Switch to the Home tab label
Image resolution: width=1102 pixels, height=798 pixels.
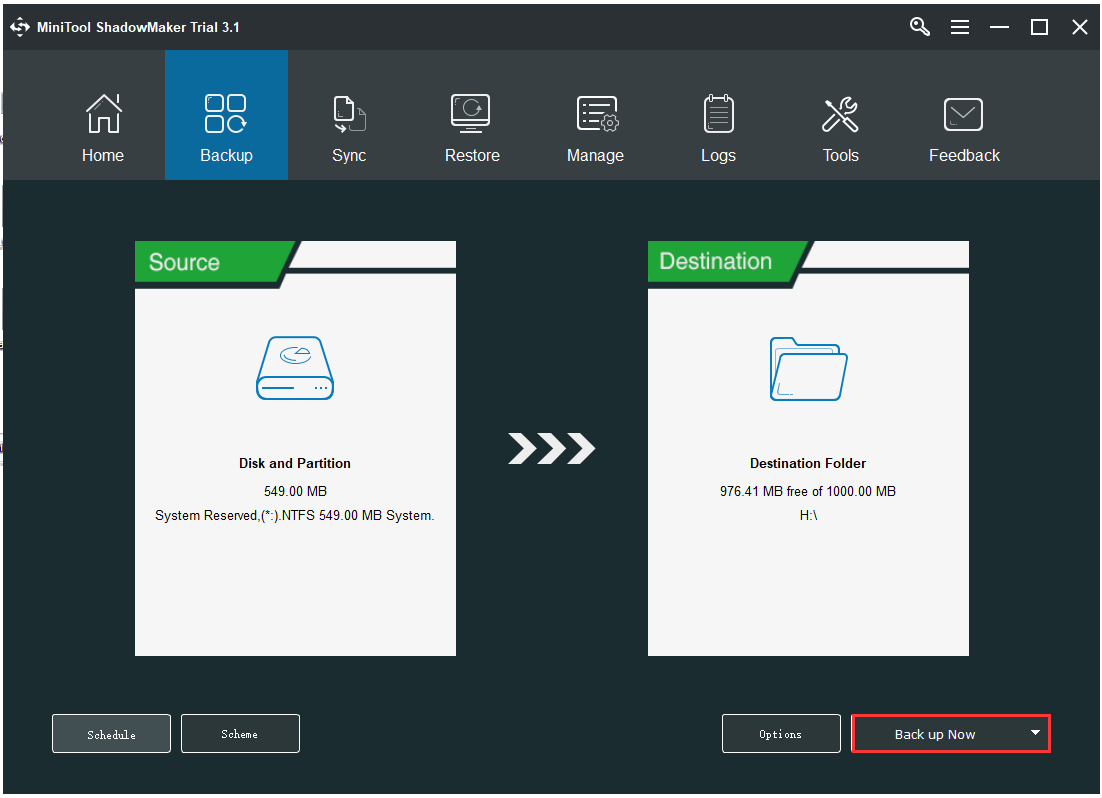tap(103, 155)
